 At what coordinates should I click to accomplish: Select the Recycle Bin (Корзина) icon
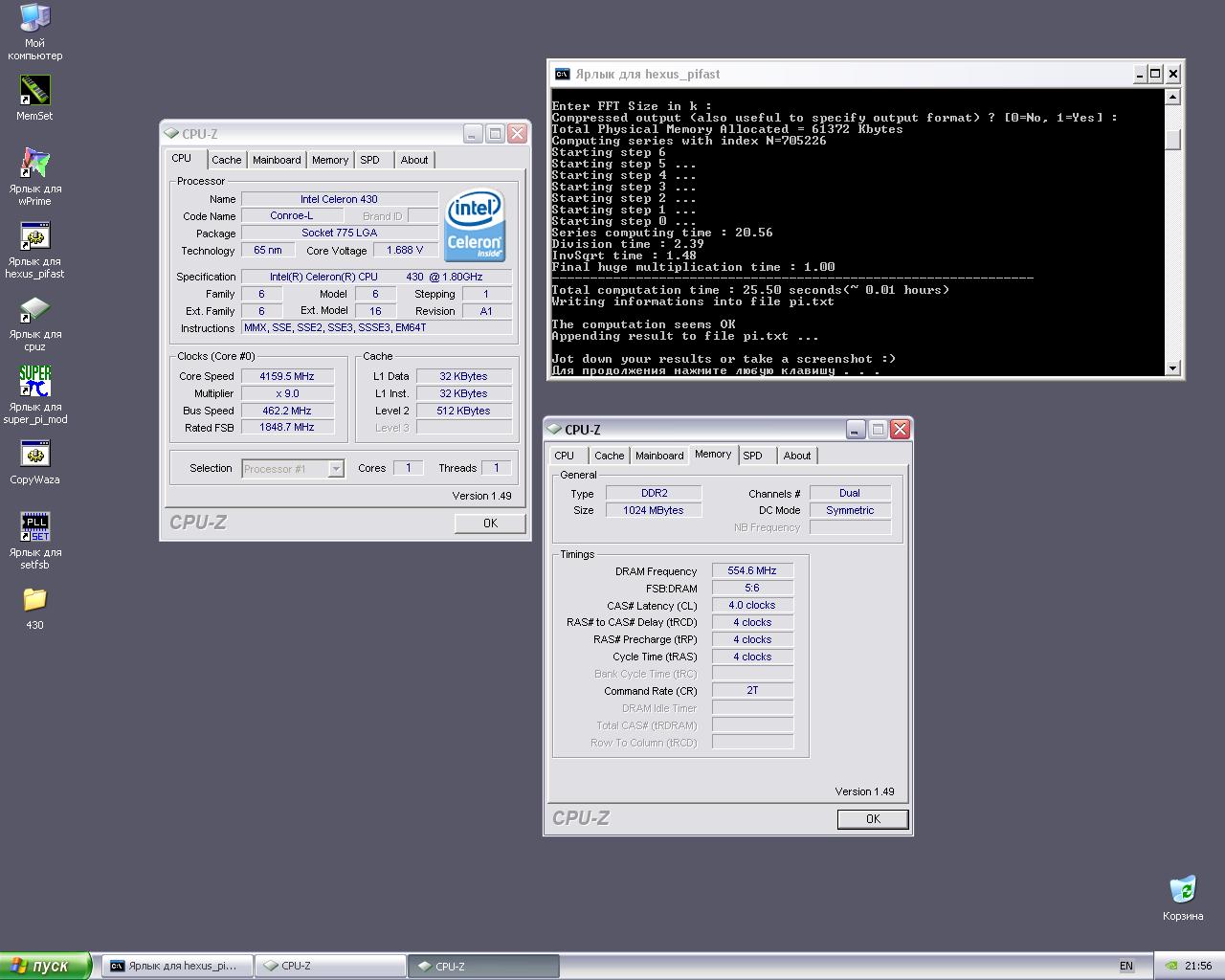point(1183,889)
